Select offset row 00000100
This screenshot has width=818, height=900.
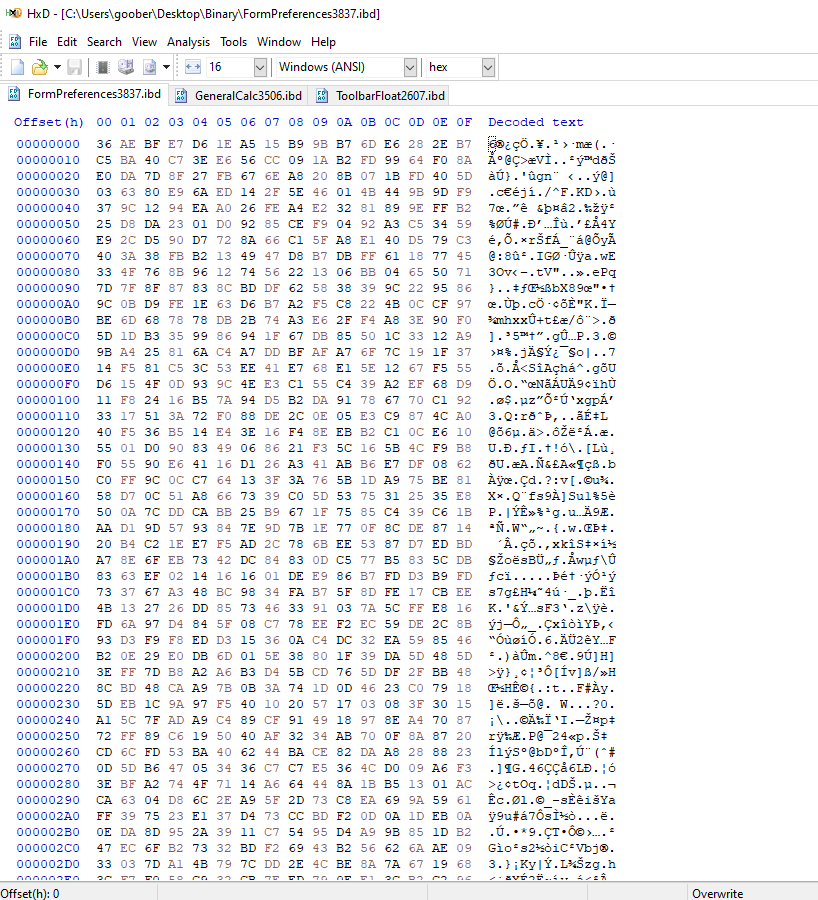point(48,400)
